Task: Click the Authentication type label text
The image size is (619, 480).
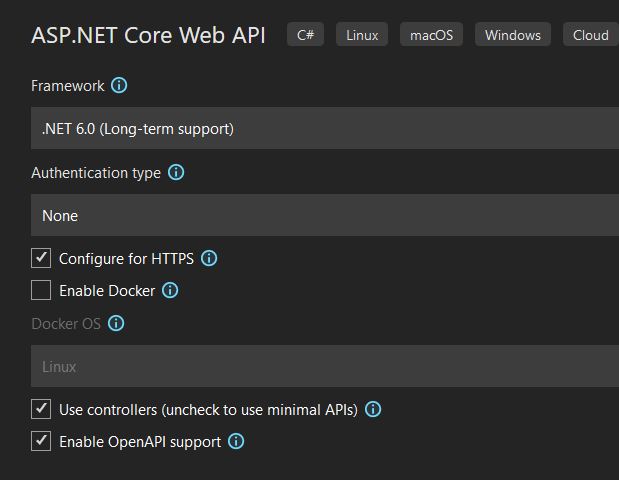Action: click(96, 173)
